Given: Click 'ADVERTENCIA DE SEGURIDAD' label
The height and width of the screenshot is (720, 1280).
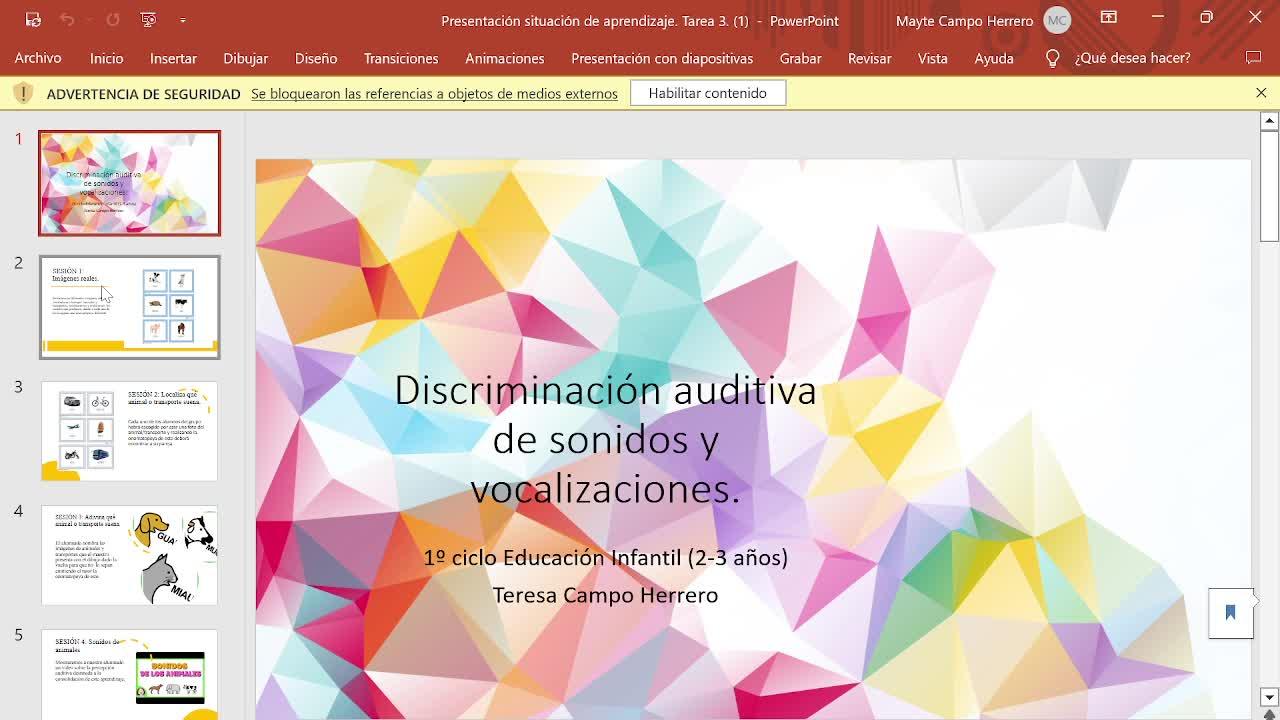Looking at the screenshot, I should pos(144,93).
